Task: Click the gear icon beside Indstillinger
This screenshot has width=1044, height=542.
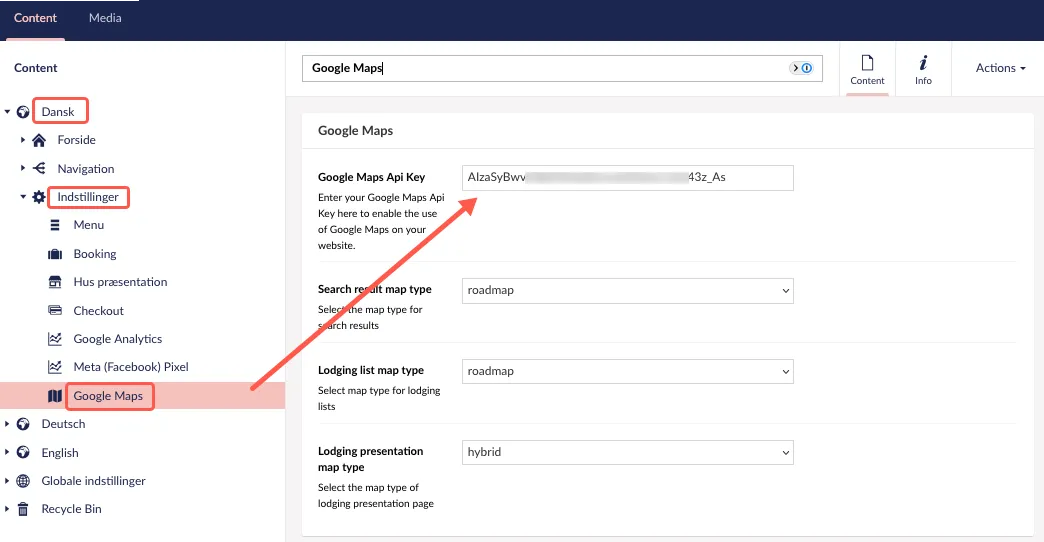Action: [x=39, y=196]
